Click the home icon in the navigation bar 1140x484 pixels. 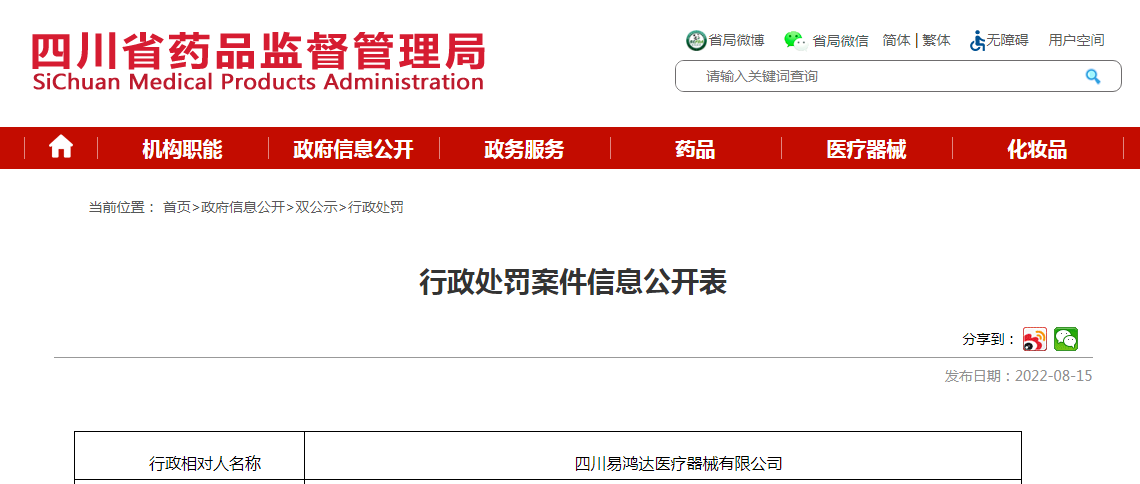[x=61, y=148]
